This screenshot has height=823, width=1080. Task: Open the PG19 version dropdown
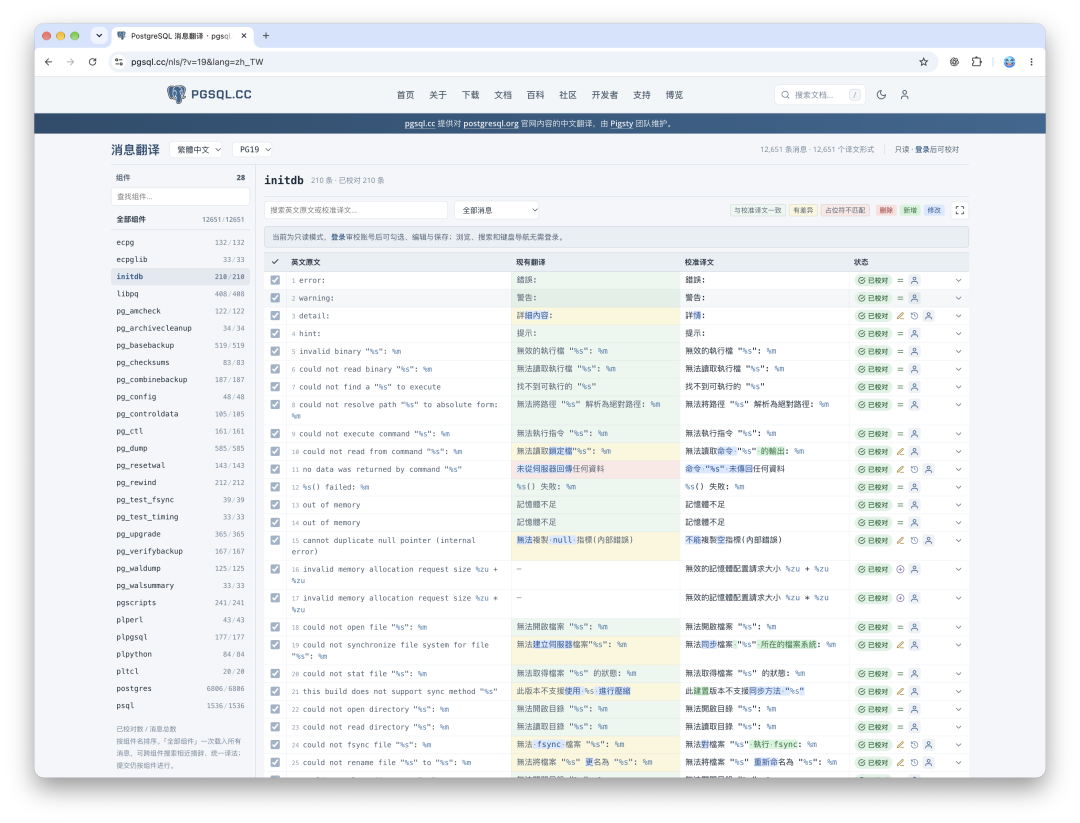253,149
